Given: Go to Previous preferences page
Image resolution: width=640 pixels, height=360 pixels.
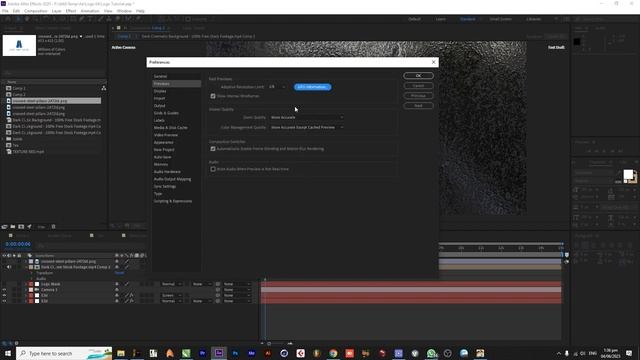Looking at the screenshot, I should [x=418, y=96].
